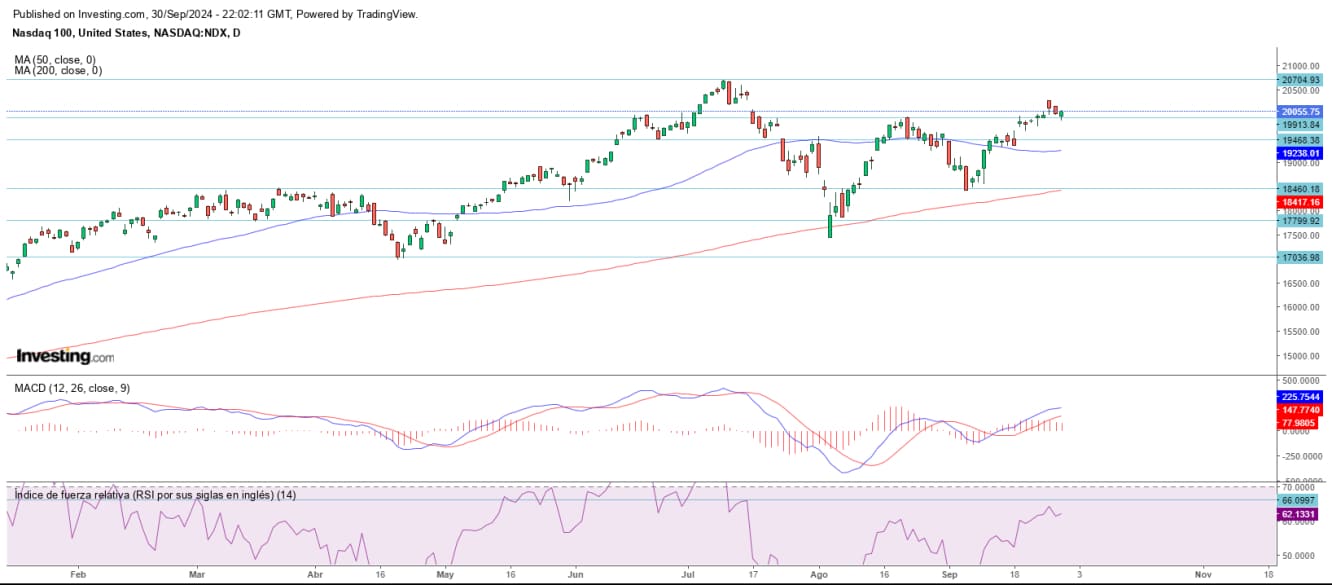Click the 15000.00 price axis tick
The height and width of the screenshot is (585, 1332).
[x=1300, y=356]
